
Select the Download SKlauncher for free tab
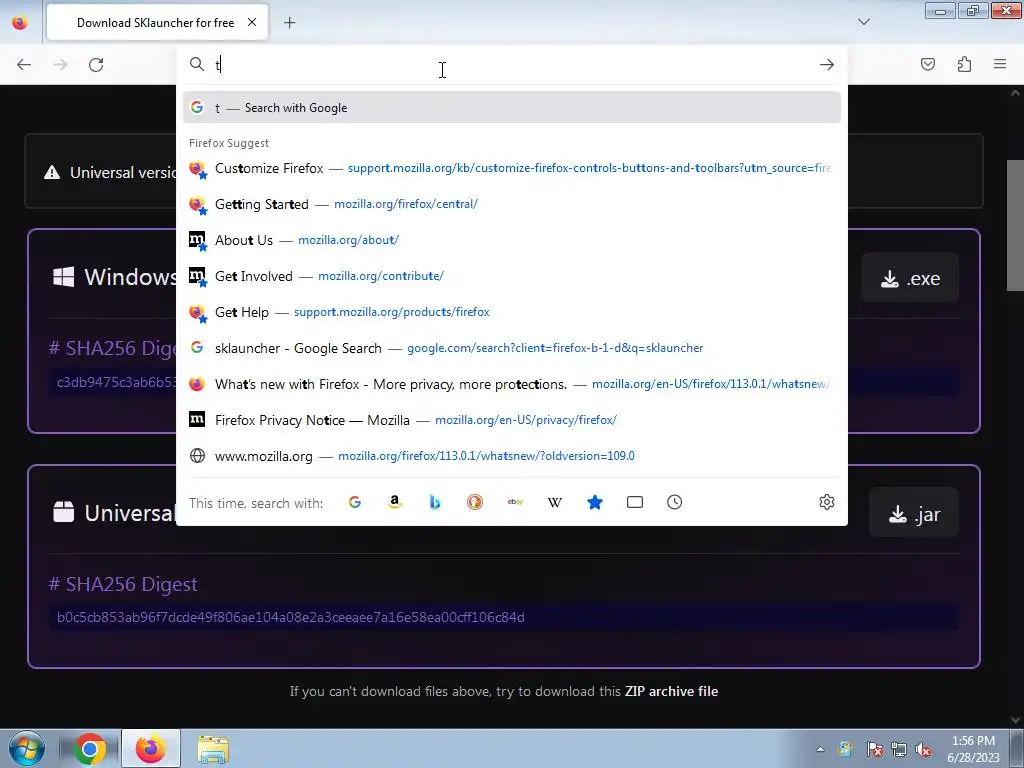pos(157,22)
